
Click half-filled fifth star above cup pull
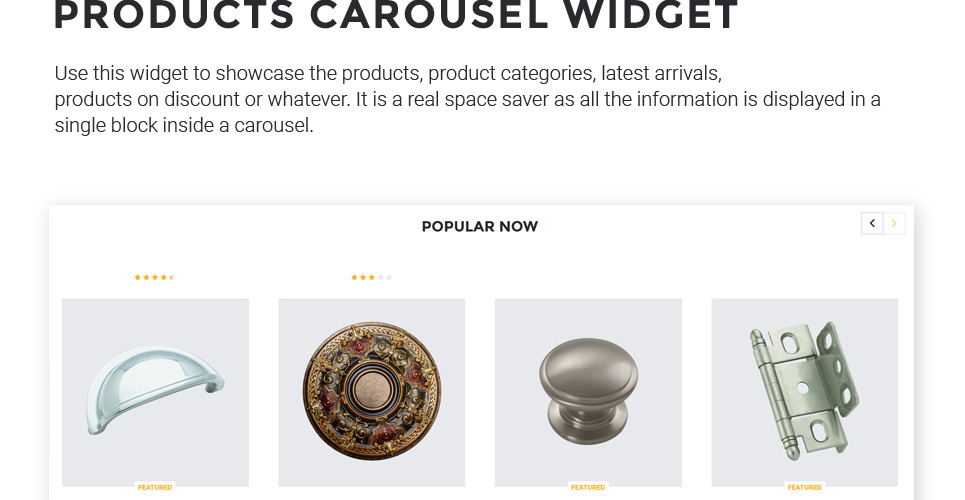pyautogui.click(x=172, y=277)
